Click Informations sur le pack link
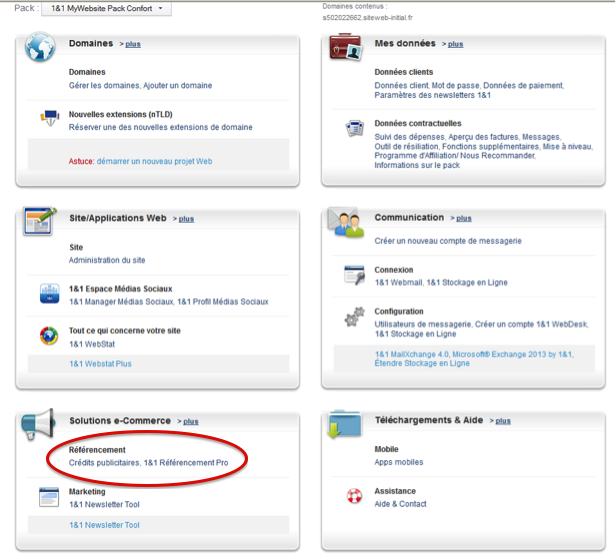This screenshot has height=554, width=616. (417, 165)
